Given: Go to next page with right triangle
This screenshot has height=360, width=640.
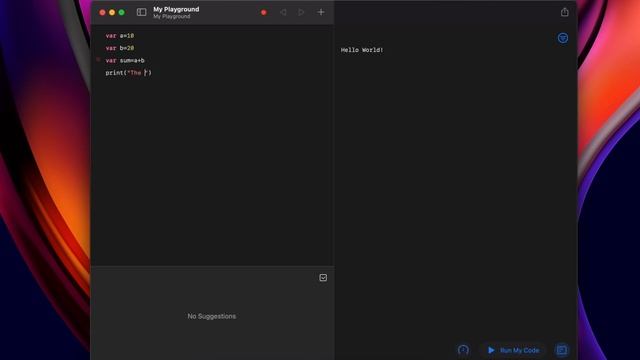Looking at the screenshot, I should [x=301, y=12].
